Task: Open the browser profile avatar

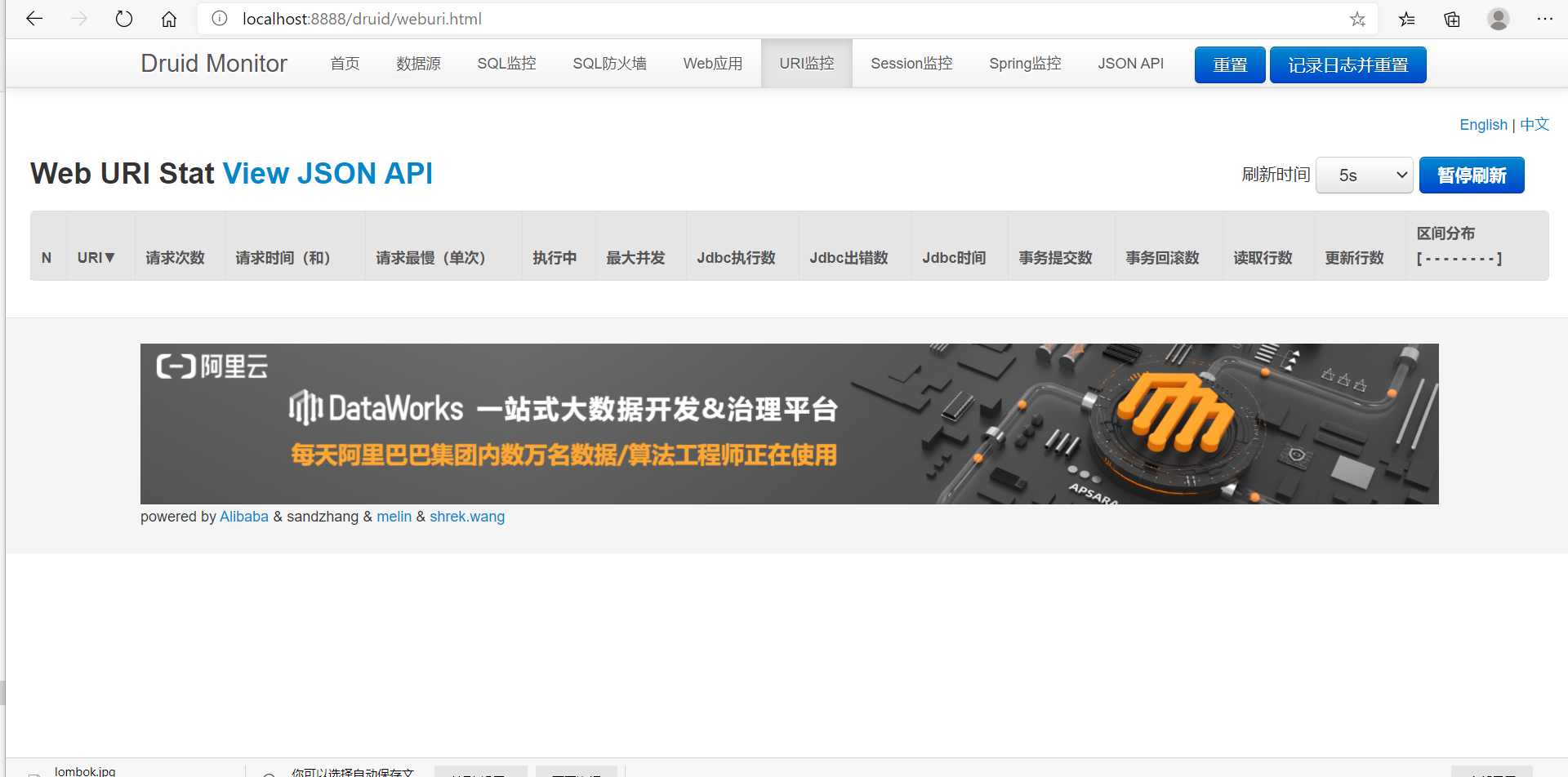Action: point(1499,19)
